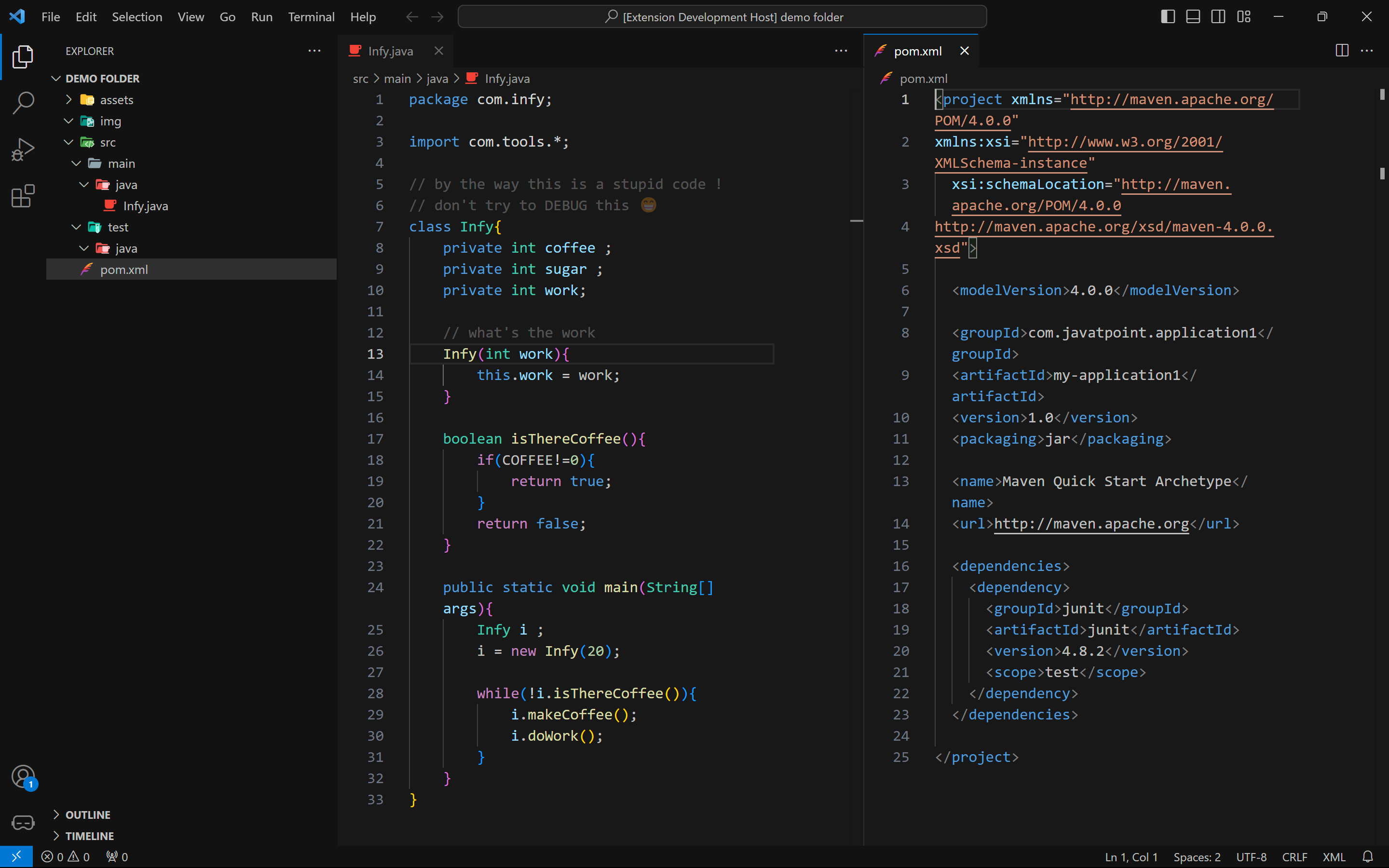Toggle the bottom panel visibility
The image size is (1389, 868).
[x=1193, y=17]
